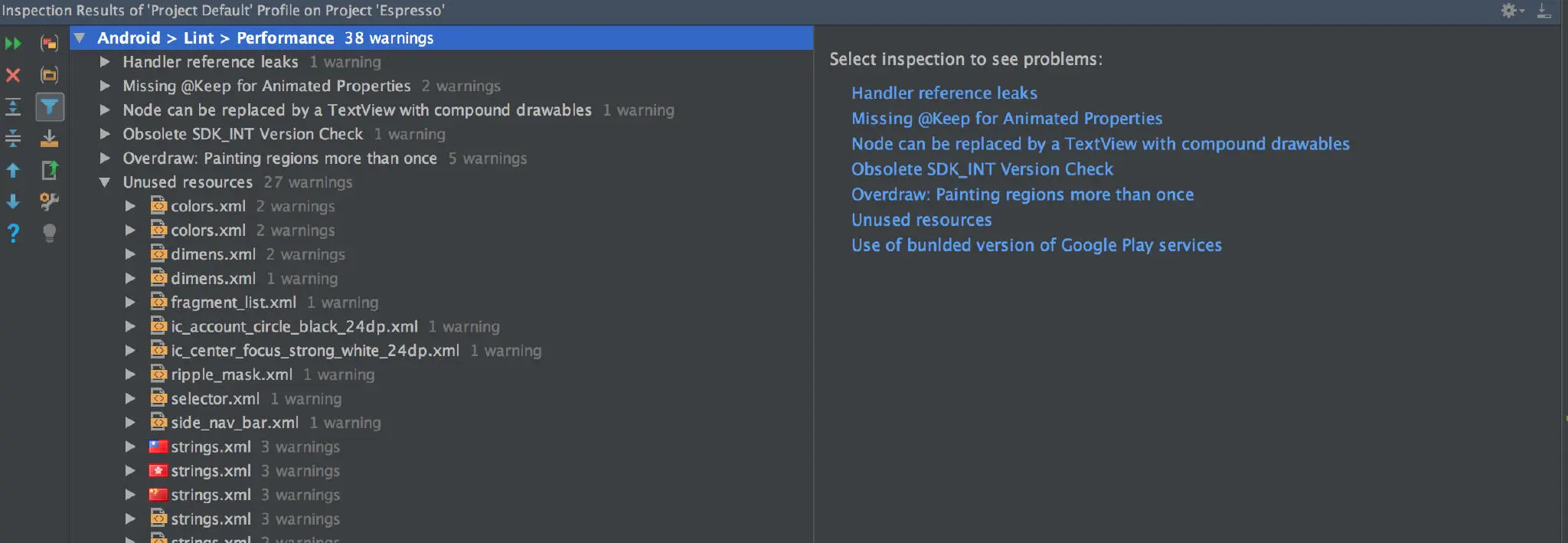
Task: Open the help question mark icon
Action: (x=13, y=233)
